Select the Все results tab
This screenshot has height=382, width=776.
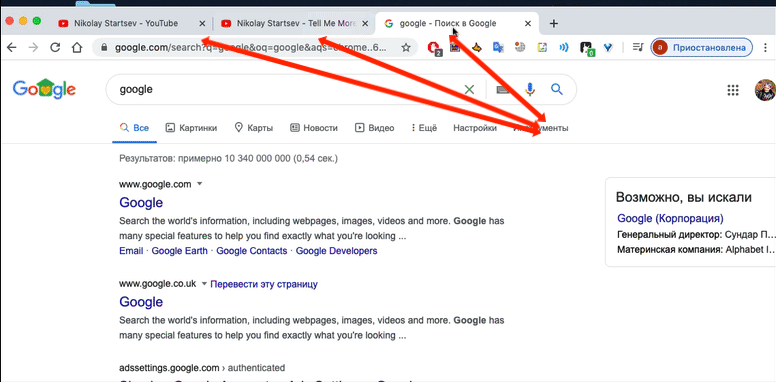coord(135,128)
